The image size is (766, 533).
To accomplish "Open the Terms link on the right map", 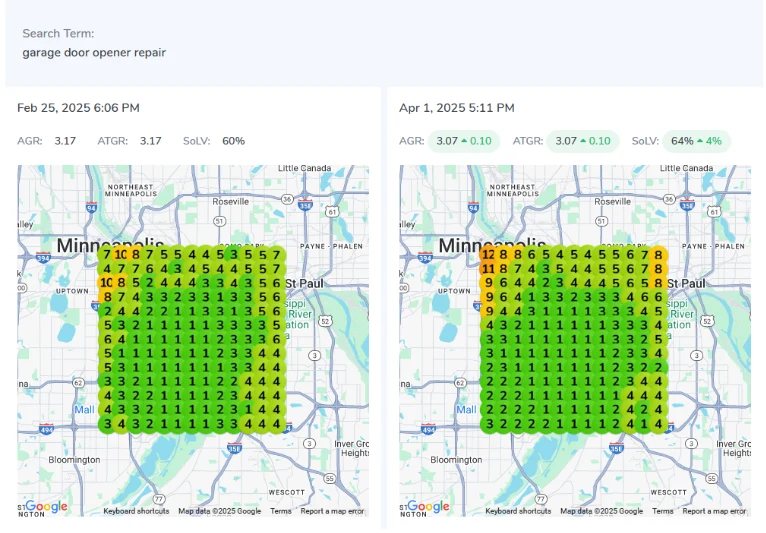I will tap(662, 511).
